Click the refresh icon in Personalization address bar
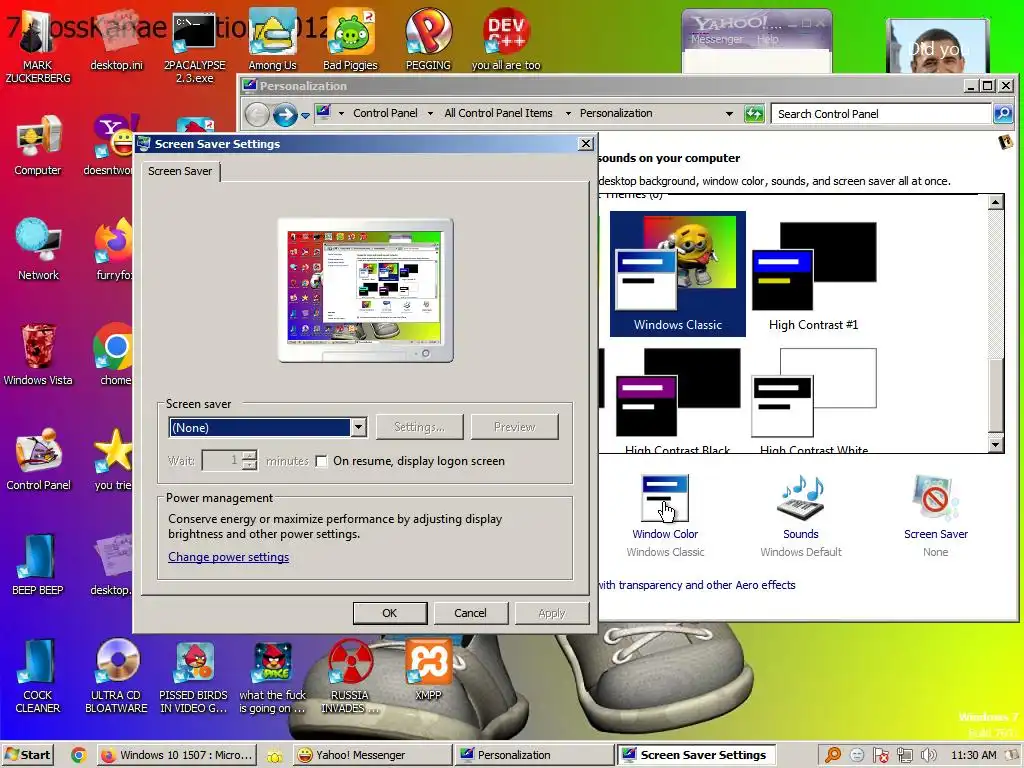This screenshot has height=768, width=1024. [x=754, y=114]
